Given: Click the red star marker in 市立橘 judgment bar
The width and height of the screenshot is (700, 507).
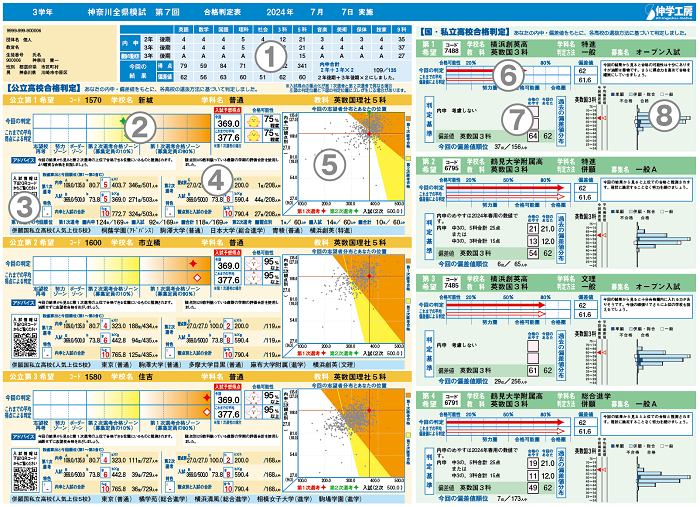Looking at the screenshot, I should 194,263.
